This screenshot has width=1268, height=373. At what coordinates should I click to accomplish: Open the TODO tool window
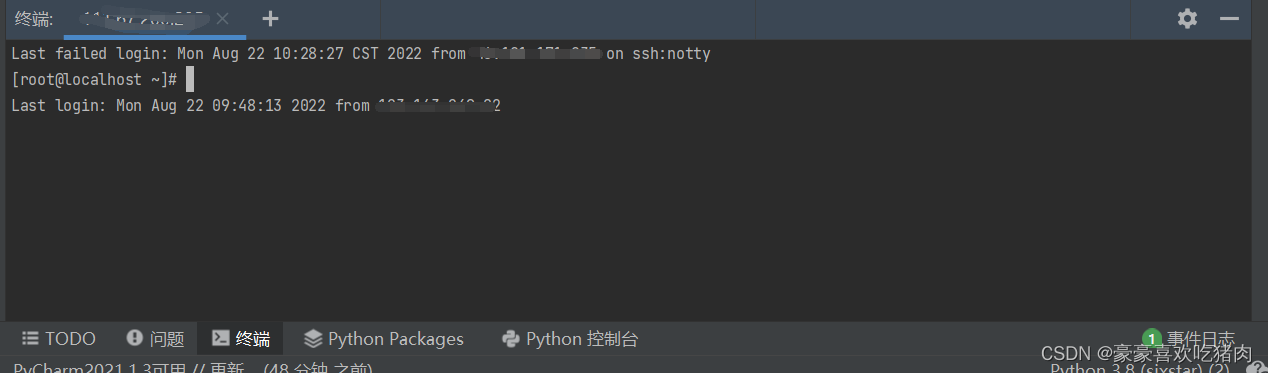click(x=59, y=339)
